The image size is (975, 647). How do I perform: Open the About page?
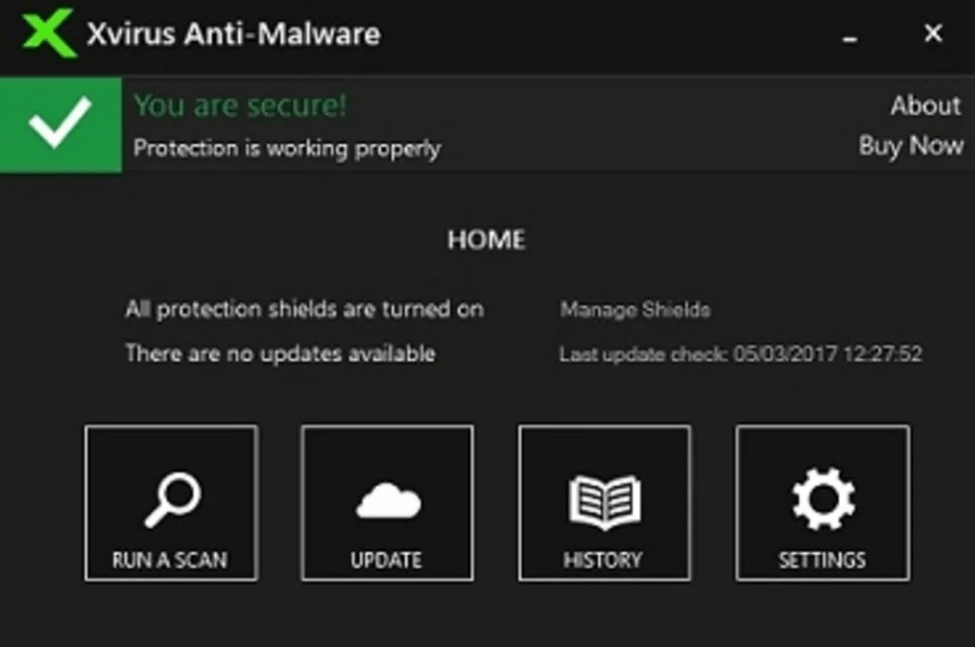(925, 105)
